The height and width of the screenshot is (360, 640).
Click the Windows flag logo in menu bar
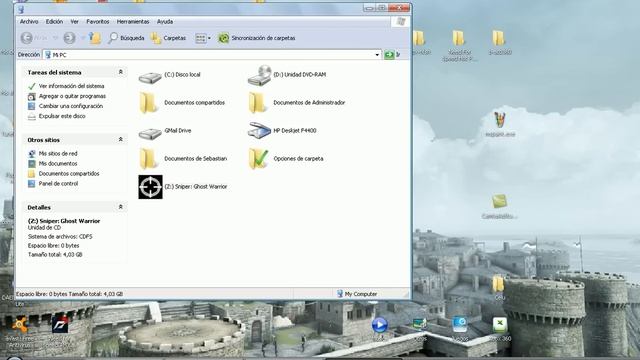click(x=400, y=22)
